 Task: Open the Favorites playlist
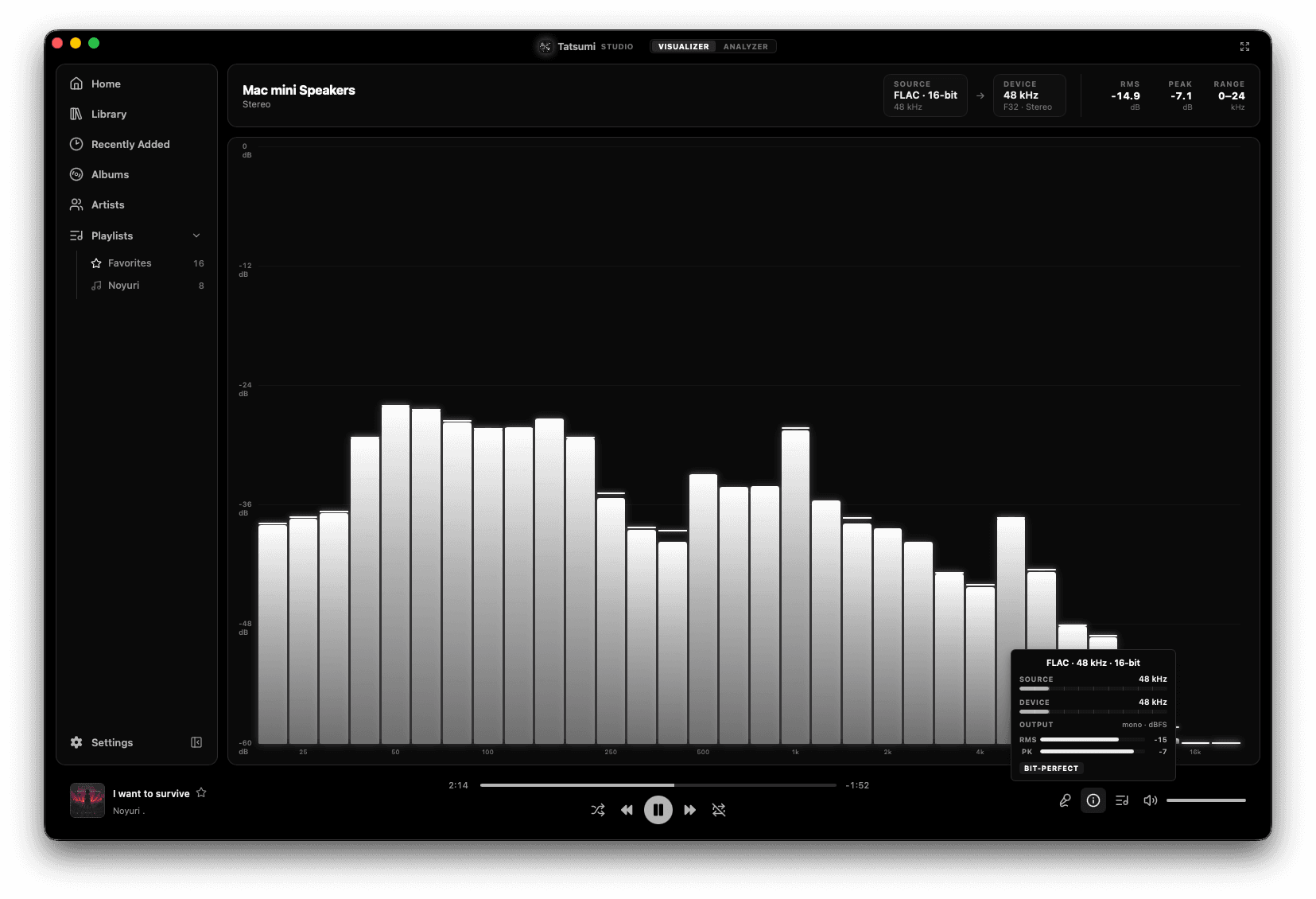click(x=147, y=263)
